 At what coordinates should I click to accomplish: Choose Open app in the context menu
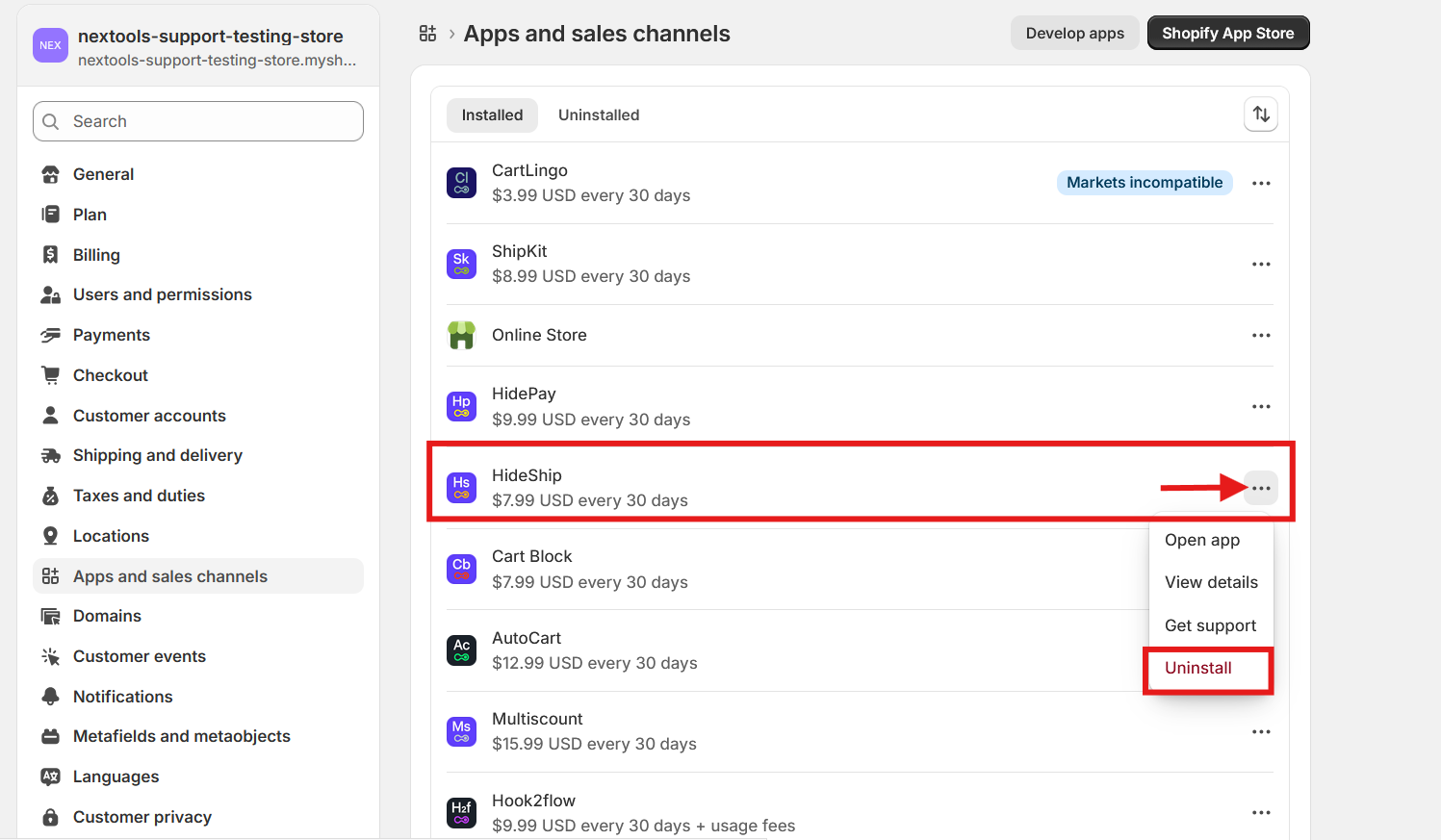click(1202, 540)
